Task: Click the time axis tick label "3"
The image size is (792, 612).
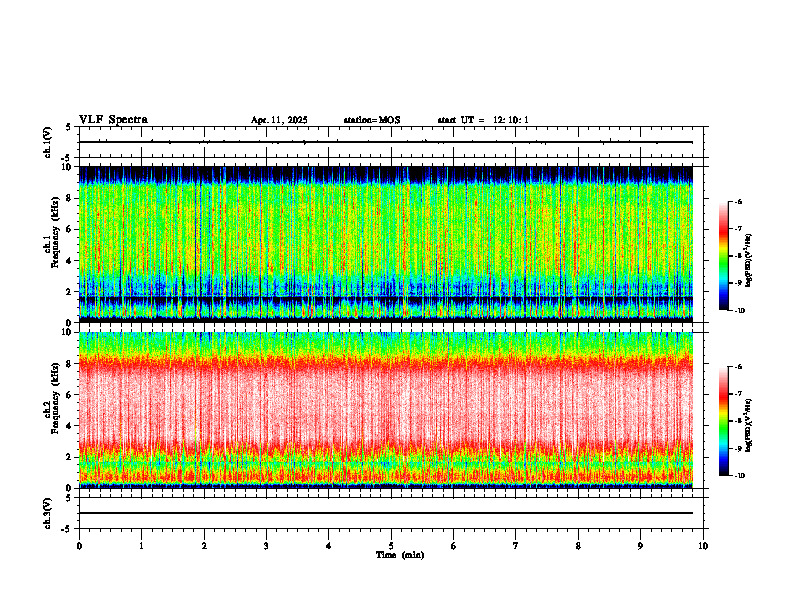Action: click(x=266, y=546)
